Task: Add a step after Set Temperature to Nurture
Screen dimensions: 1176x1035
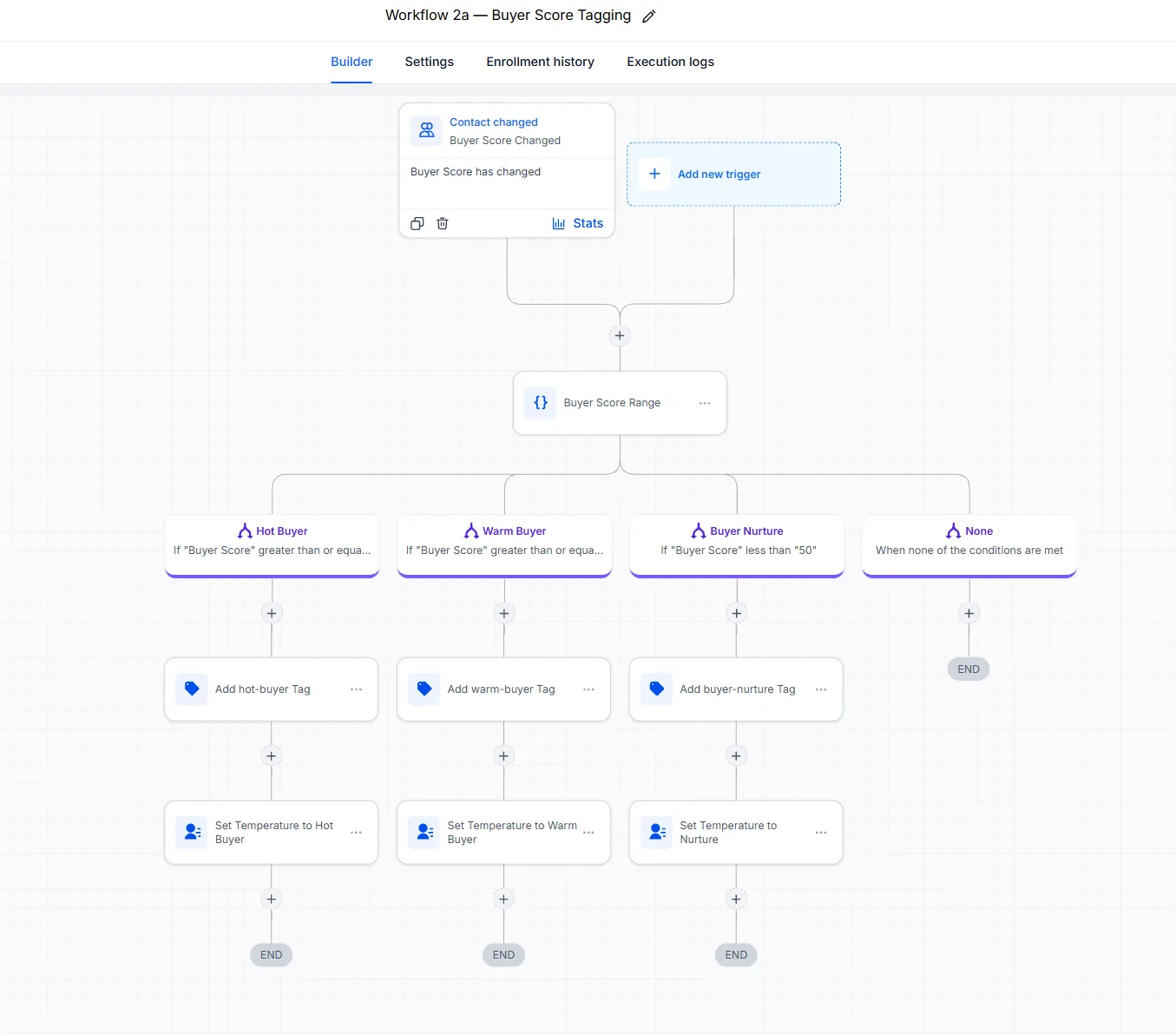Action: coord(736,899)
